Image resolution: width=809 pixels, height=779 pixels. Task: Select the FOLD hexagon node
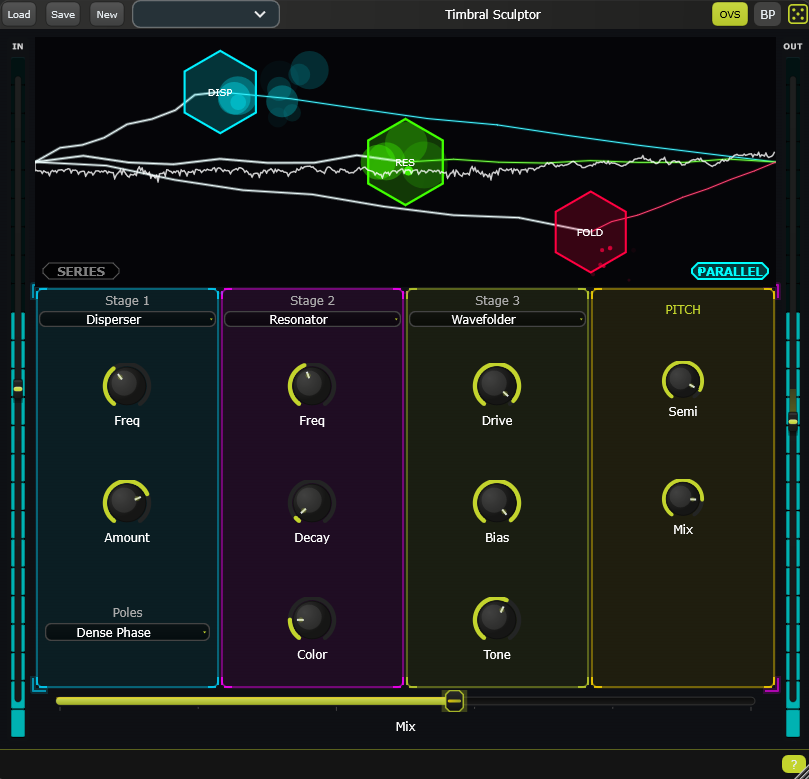pyautogui.click(x=590, y=231)
